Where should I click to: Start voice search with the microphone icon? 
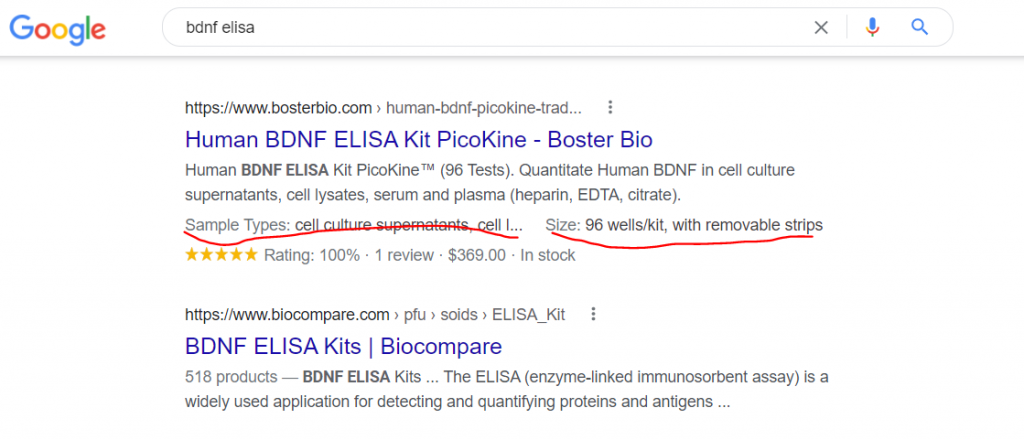coord(872,27)
